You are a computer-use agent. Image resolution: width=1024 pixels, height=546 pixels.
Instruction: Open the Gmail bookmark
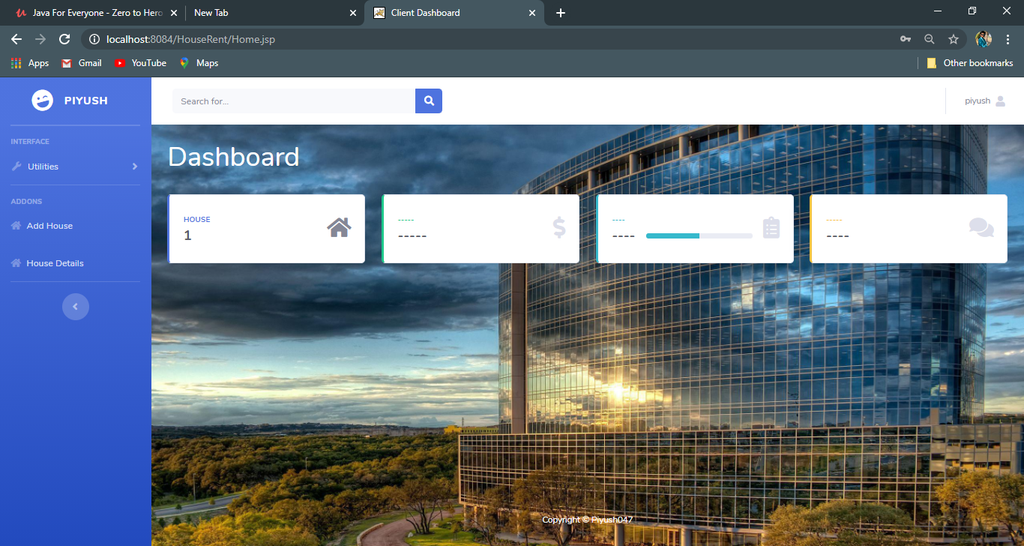click(82, 63)
